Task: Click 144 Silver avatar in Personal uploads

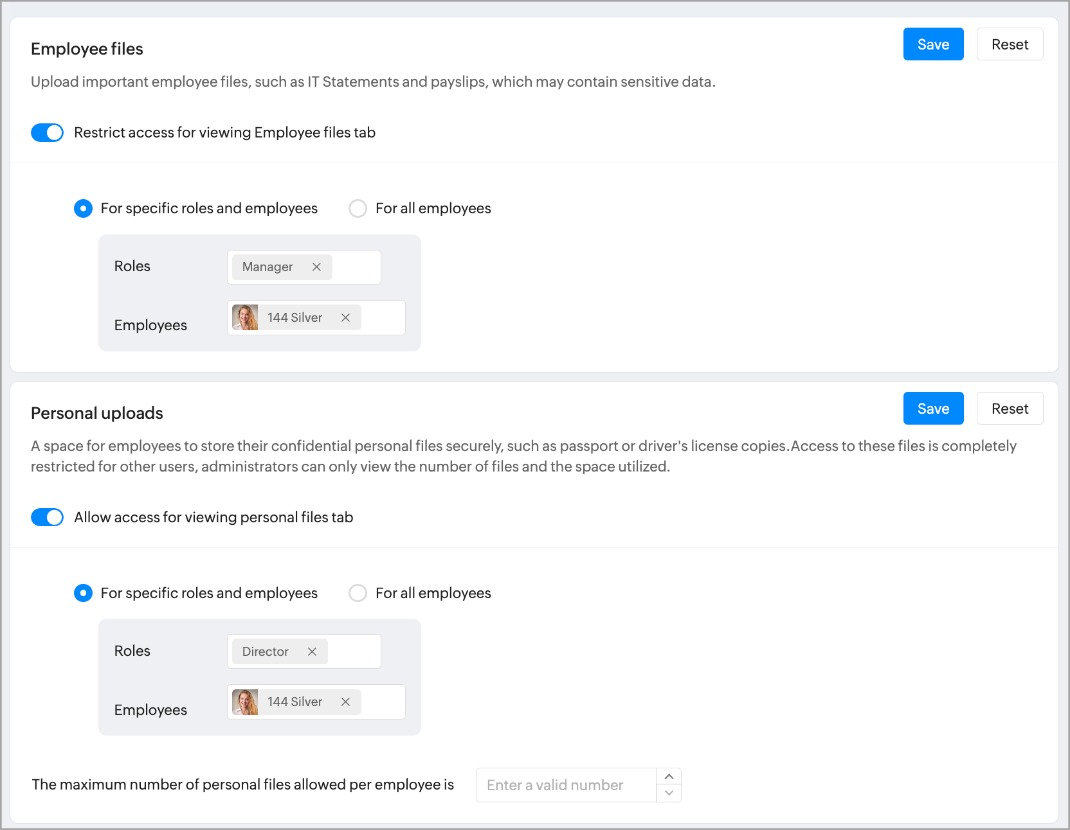Action: [245, 702]
